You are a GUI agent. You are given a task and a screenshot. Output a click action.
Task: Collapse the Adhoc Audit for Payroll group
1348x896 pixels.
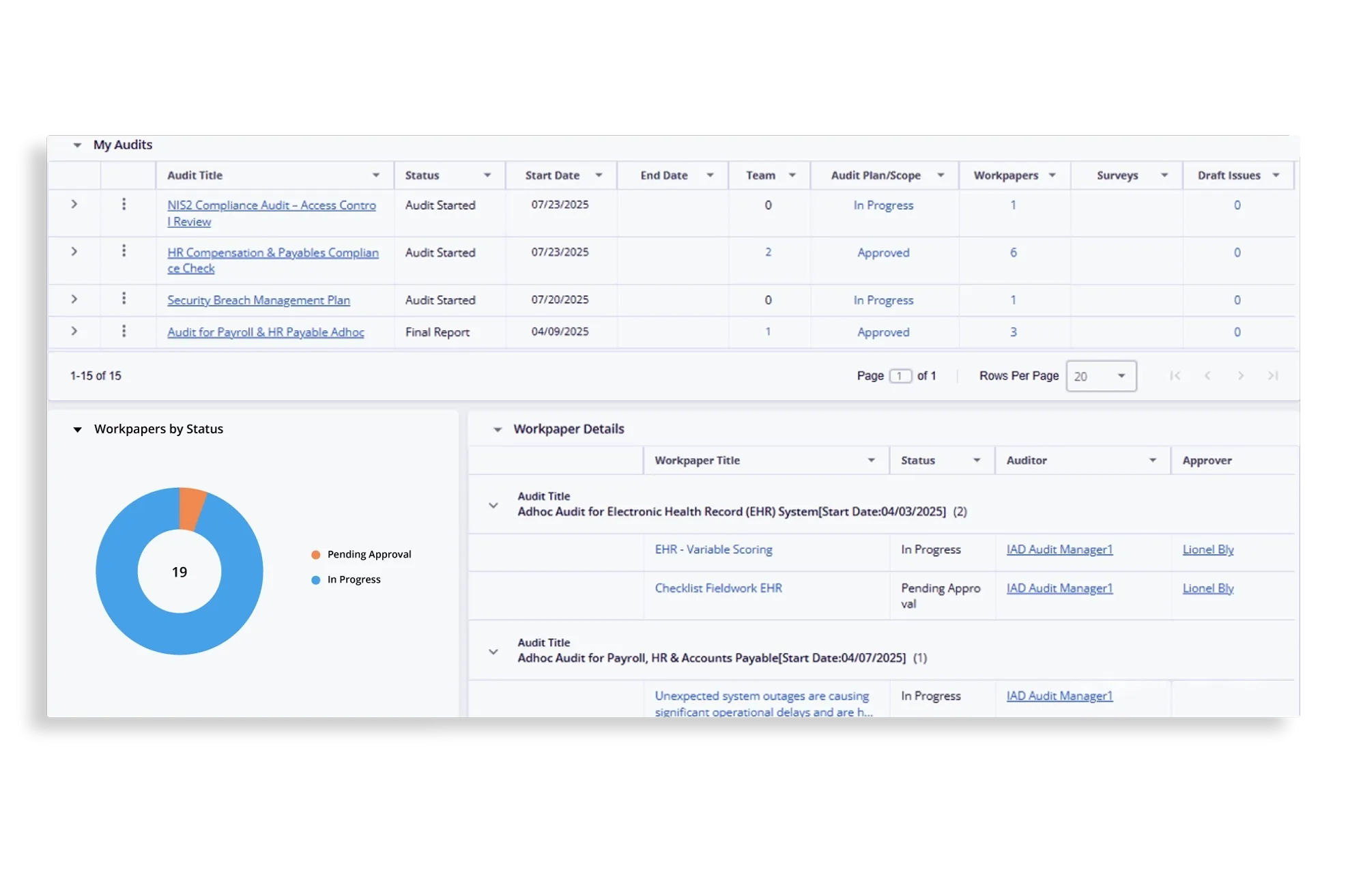493,652
